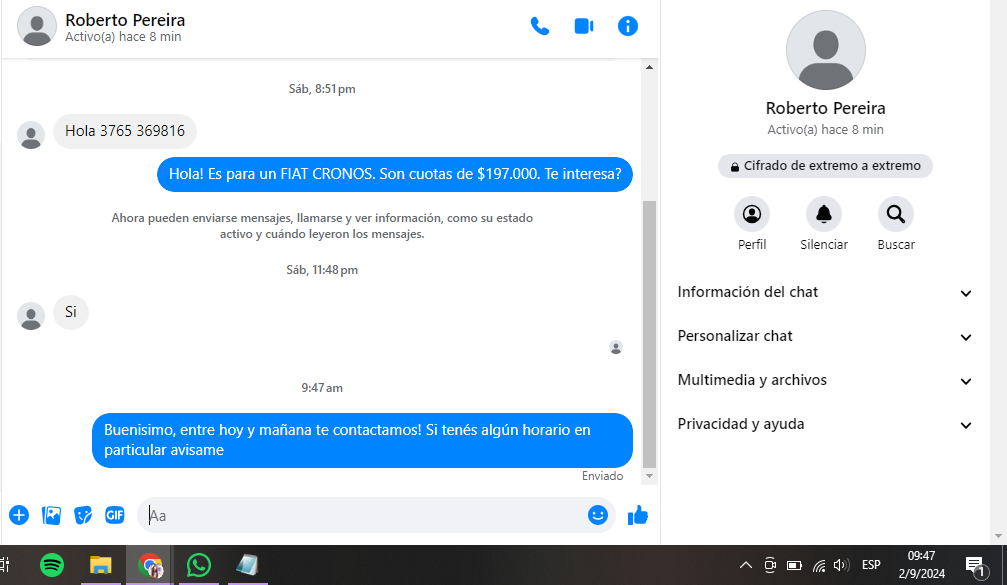The height and width of the screenshot is (585, 1007).
Task: Expand Personalizar chat section
Action: [x=825, y=336]
